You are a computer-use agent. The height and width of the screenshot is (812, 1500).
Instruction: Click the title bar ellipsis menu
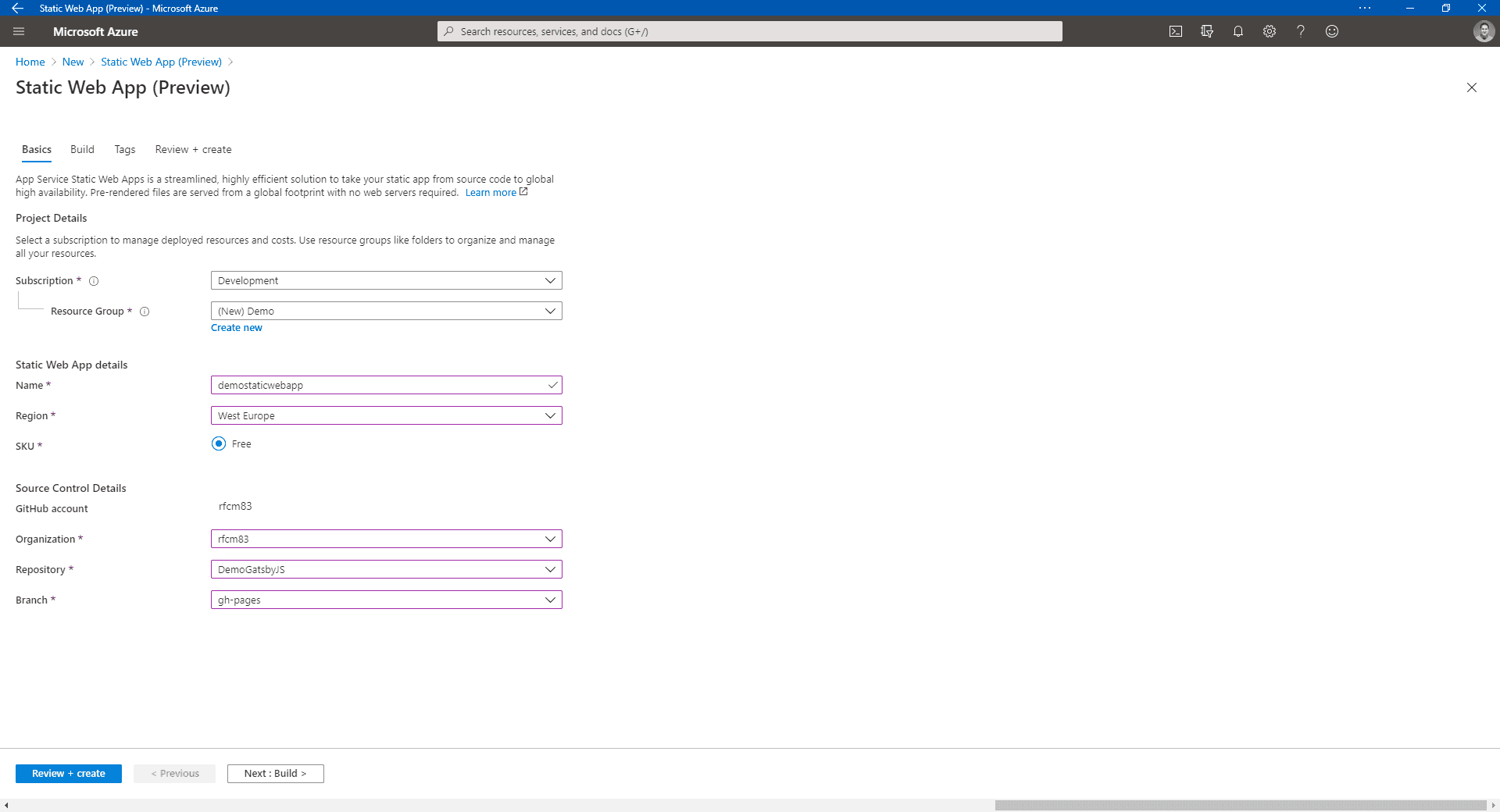1365,8
